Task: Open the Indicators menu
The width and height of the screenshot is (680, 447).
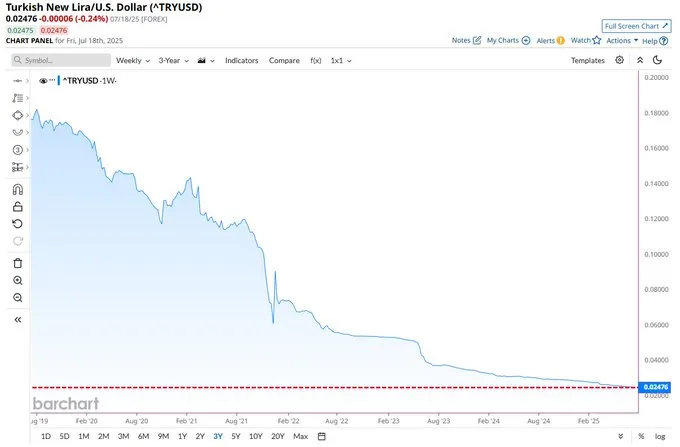Action: [241, 60]
